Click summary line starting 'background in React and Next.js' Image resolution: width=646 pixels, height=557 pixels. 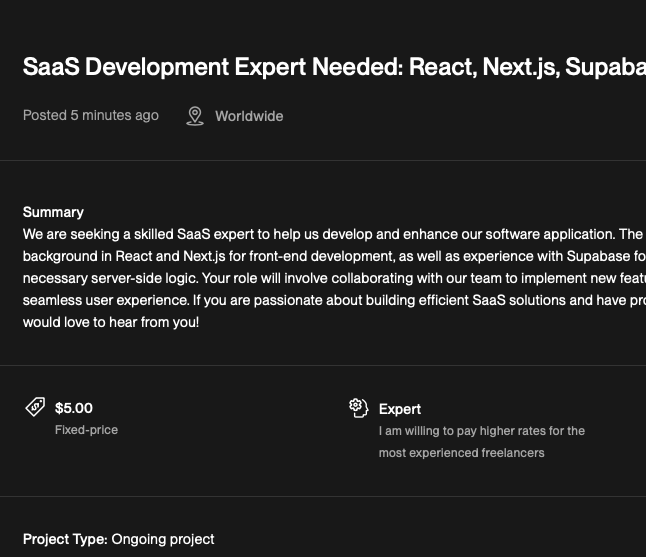[334, 256]
